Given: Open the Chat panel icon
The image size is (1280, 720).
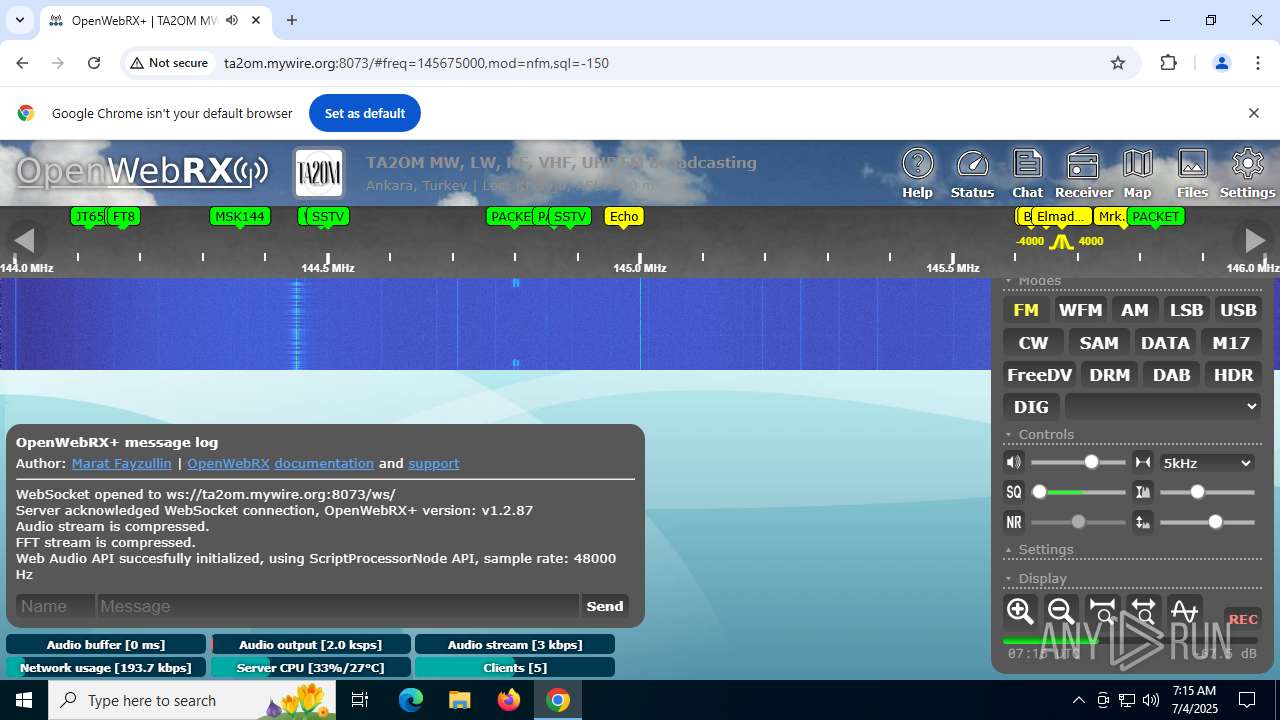Looking at the screenshot, I should [1027, 172].
